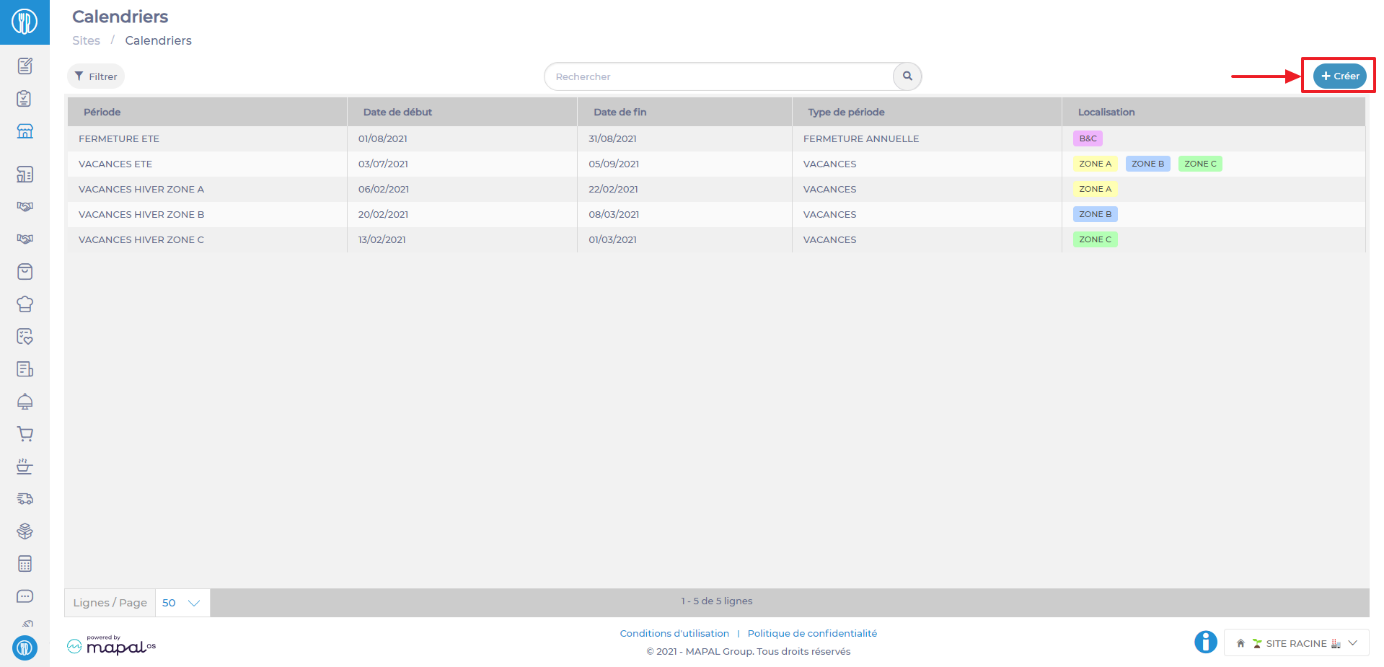Open the Lignes / Page 50 dropdown

[183, 603]
